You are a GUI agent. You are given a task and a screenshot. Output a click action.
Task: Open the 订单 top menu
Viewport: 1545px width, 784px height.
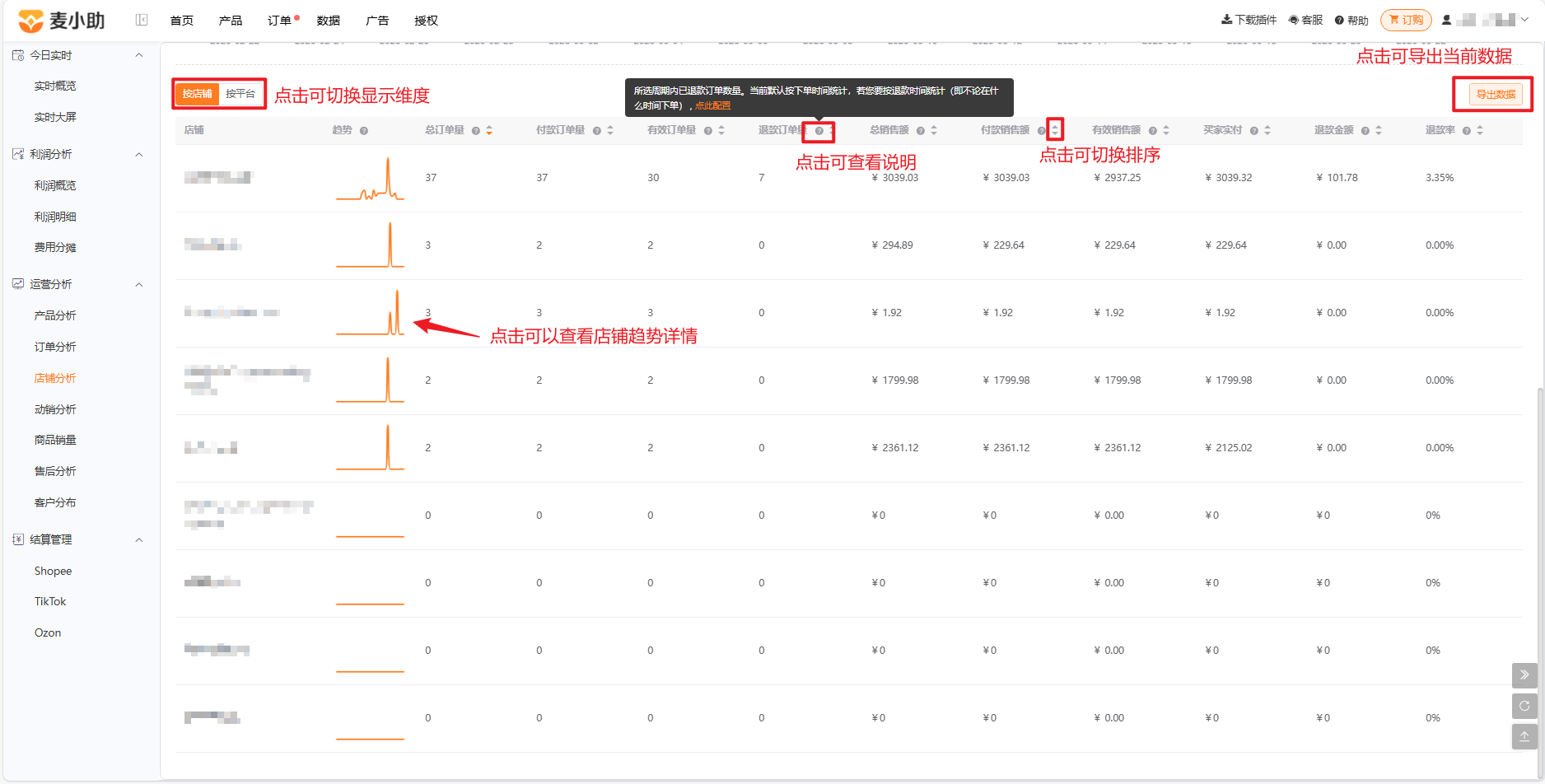pyautogui.click(x=280, y=21)
